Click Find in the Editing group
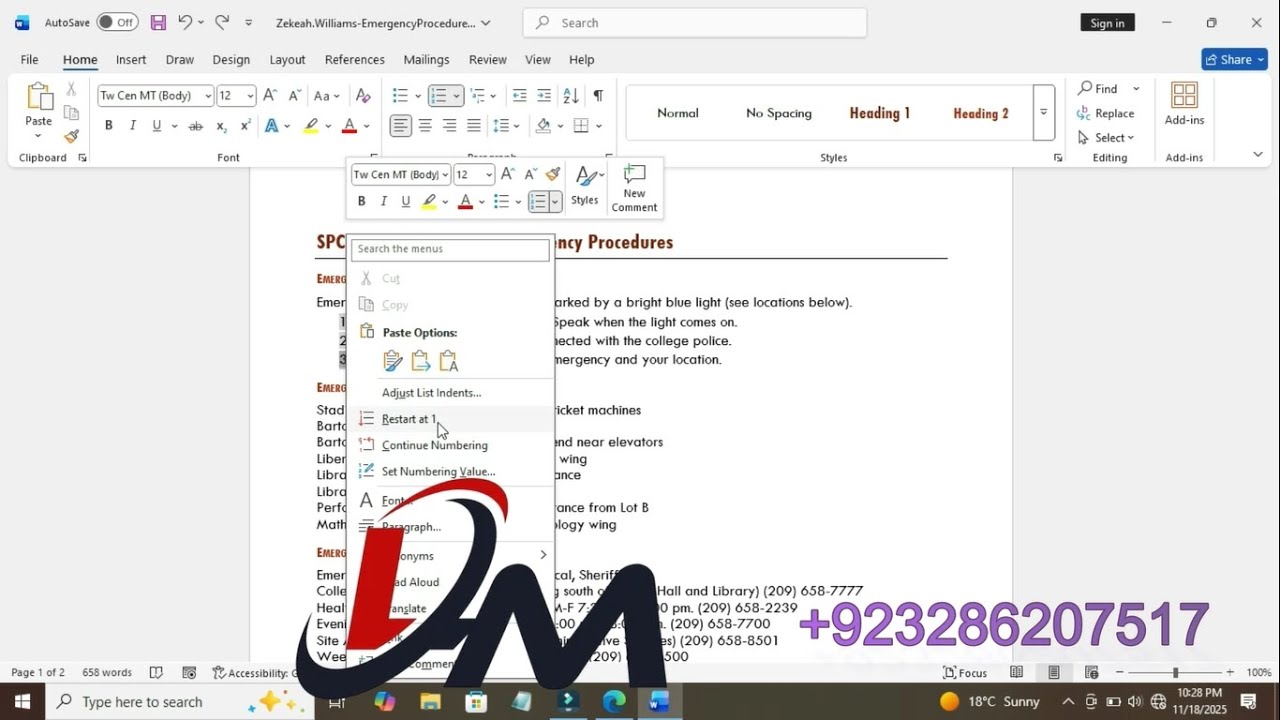Screen dimensions: 1280x720 pos(1097,89)
